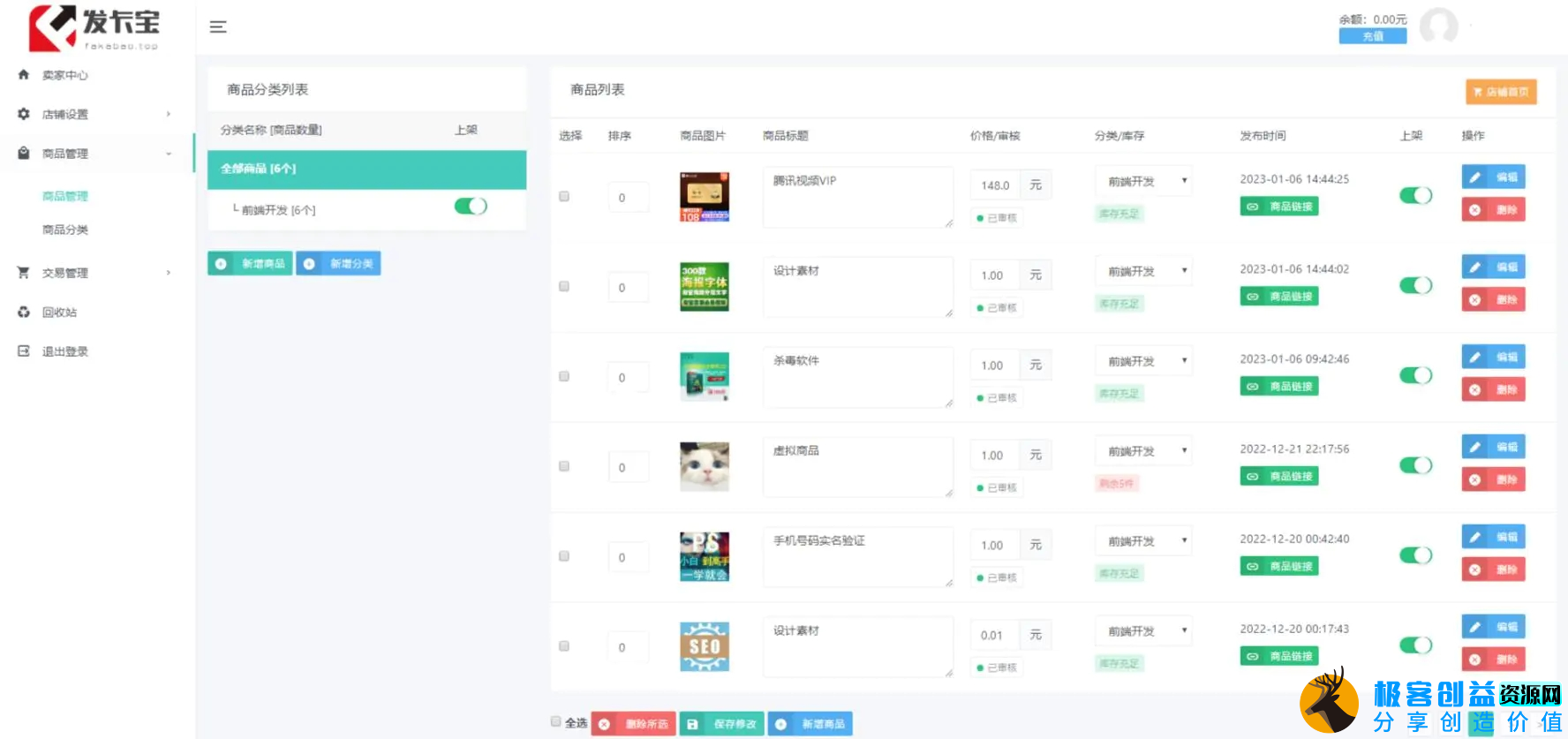Check the 杀毒软件 row checkbox
Viewport: 1568px width, 739px height.
click(x=564, y=376)
